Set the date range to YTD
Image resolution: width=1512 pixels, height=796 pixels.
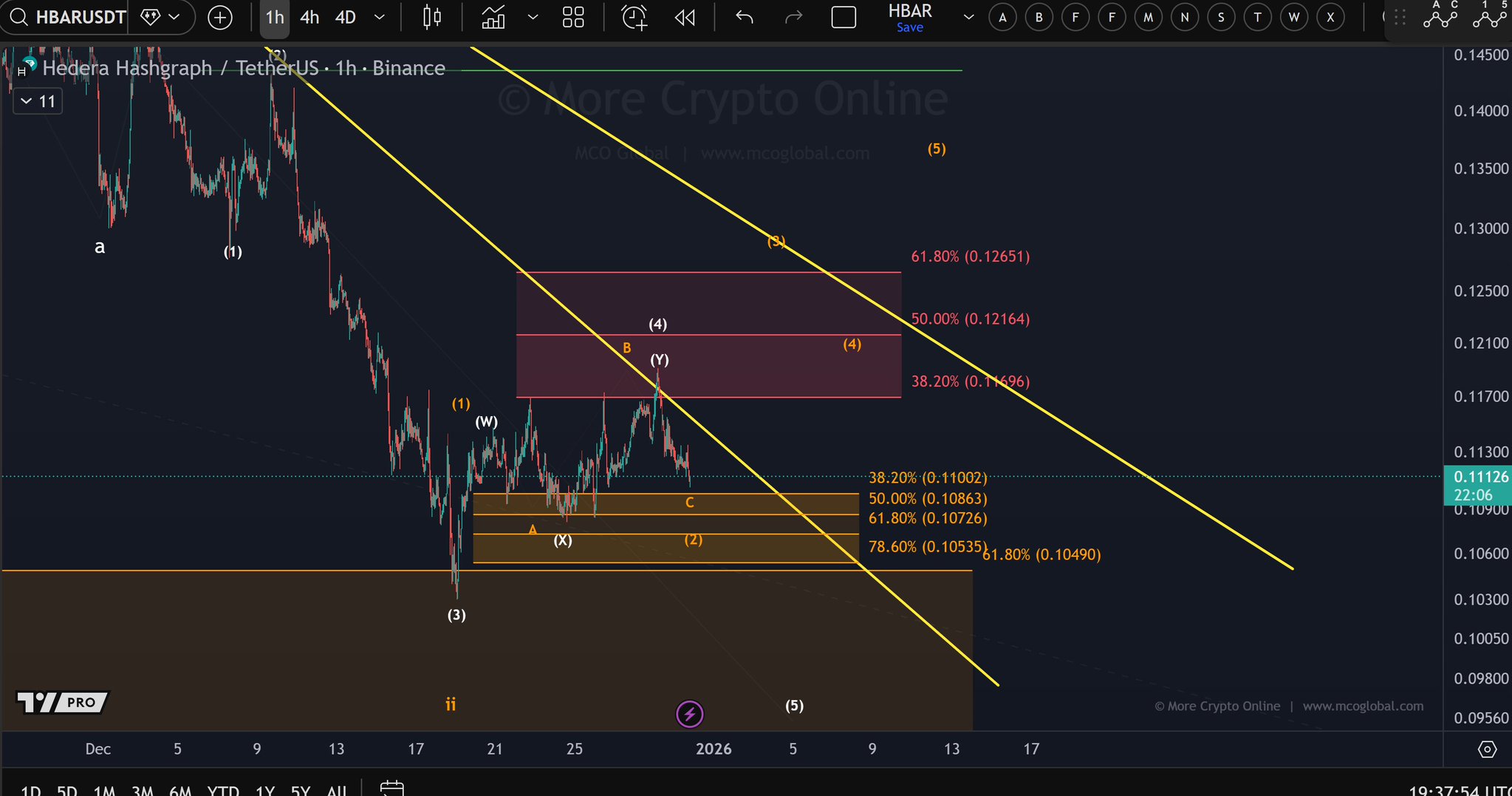click(223, 791)
